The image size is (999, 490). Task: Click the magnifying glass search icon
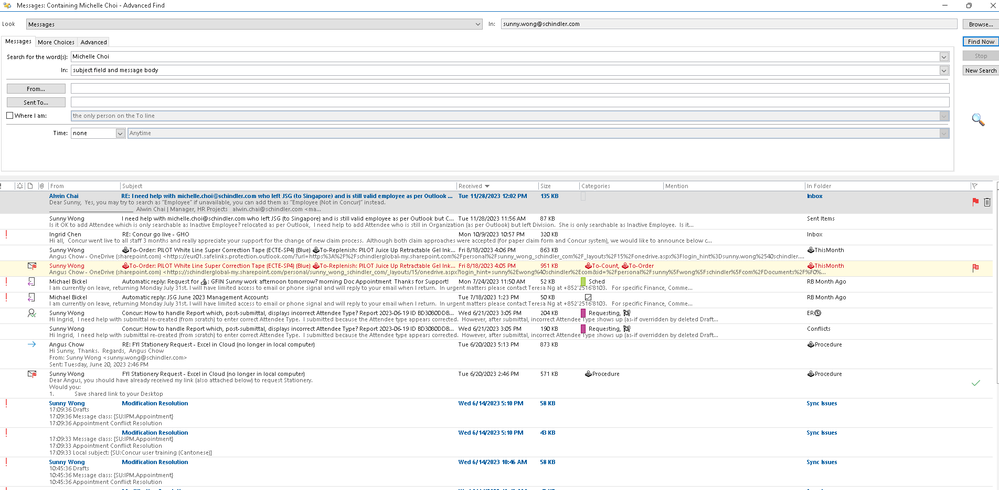[x=977, y=119]
